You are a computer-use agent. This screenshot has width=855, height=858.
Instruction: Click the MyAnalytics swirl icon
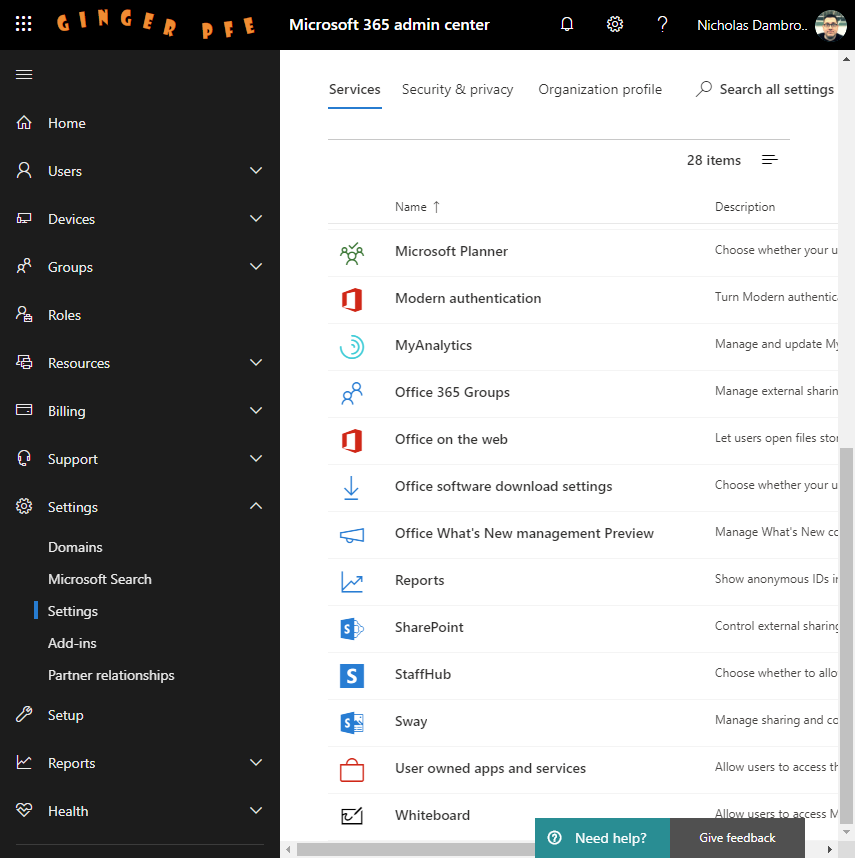point(352,345)
